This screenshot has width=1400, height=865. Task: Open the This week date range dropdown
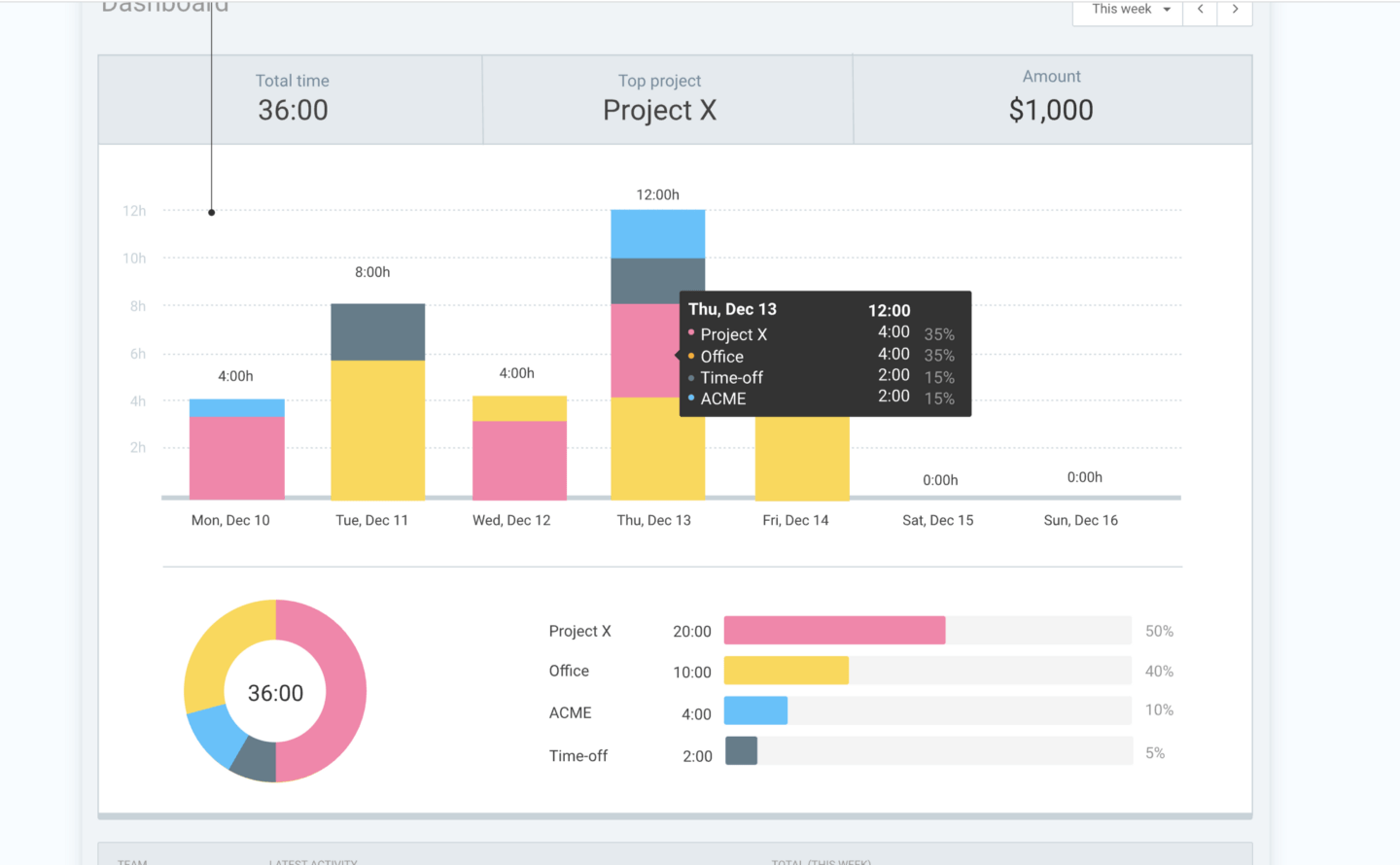pos(1128,10)
